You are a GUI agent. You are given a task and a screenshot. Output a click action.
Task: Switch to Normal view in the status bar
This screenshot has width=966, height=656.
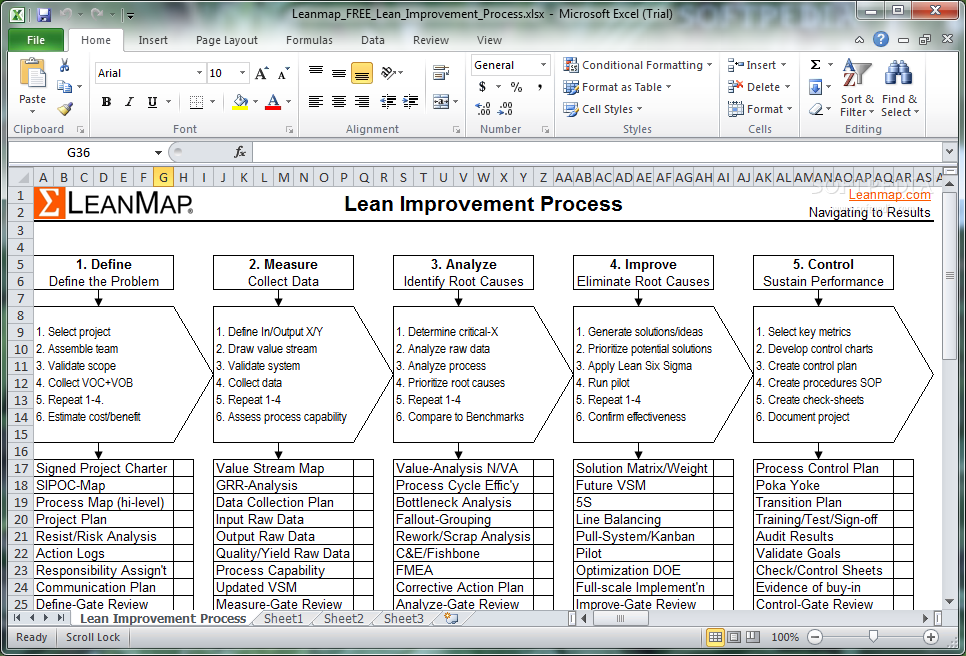click(x=715, y=637)
